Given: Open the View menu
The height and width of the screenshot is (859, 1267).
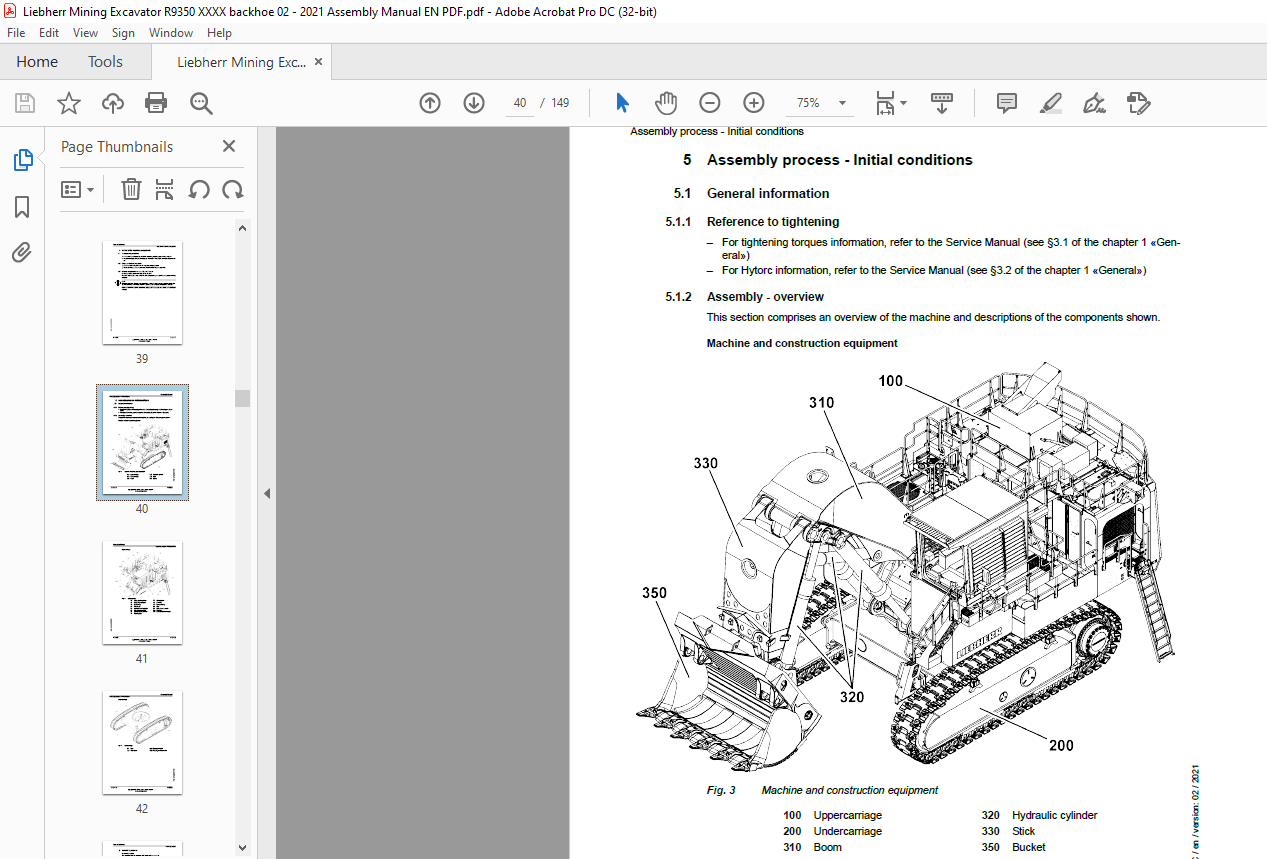Looking at the screenshot, I should [86, 33].
